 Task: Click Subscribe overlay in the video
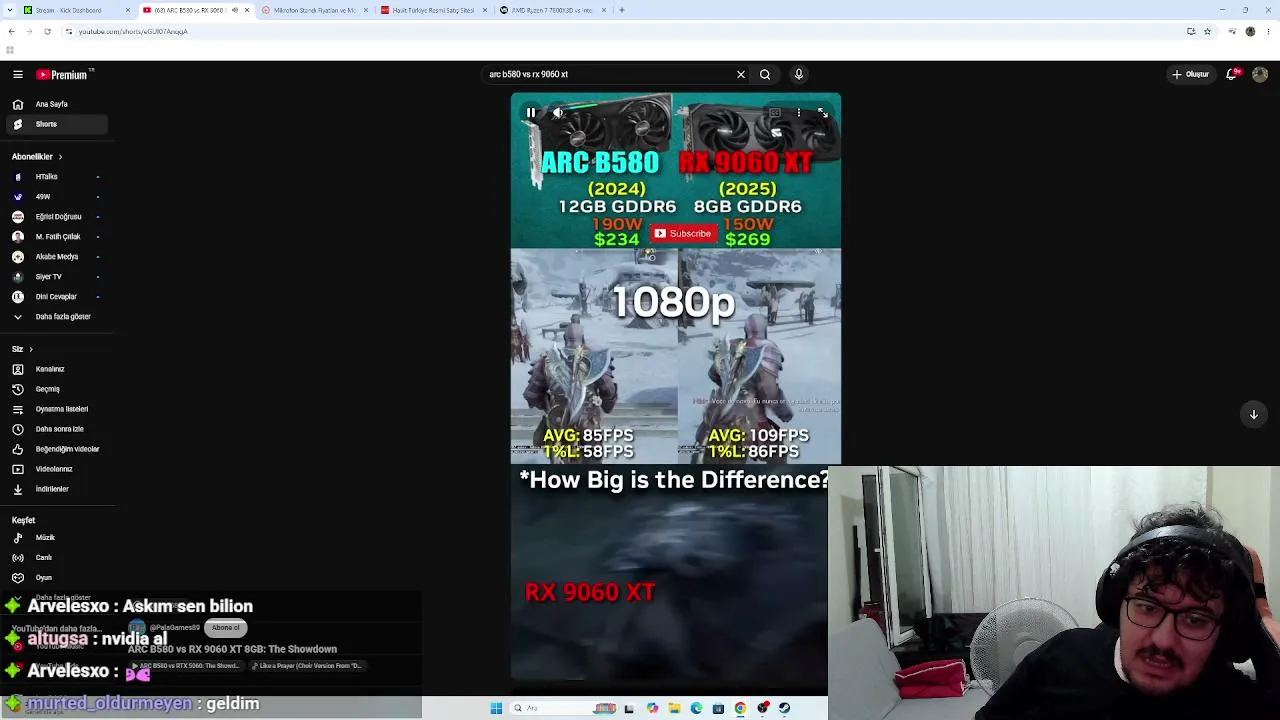click(x=683, y=234)
